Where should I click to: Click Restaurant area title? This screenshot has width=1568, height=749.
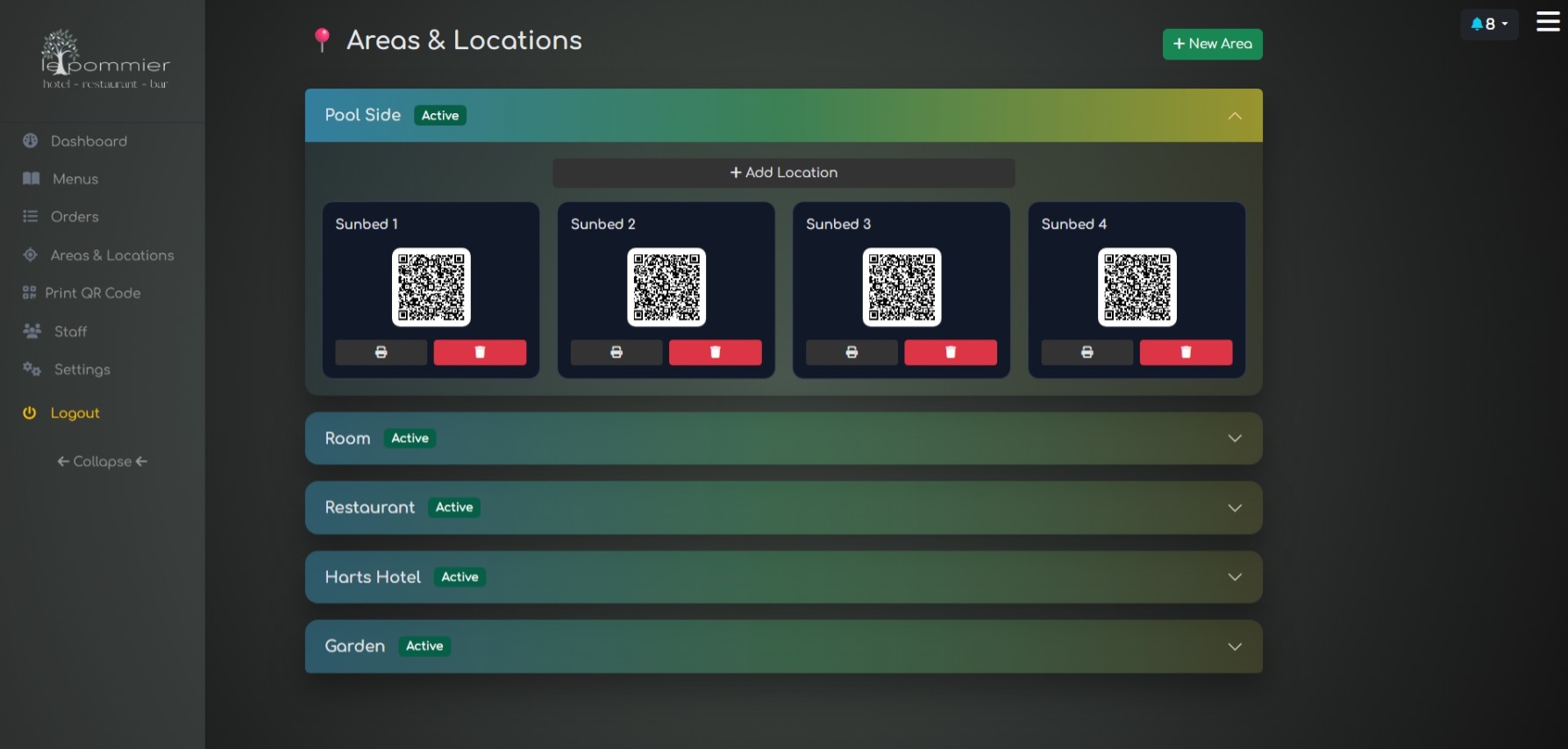pos(370,508)
